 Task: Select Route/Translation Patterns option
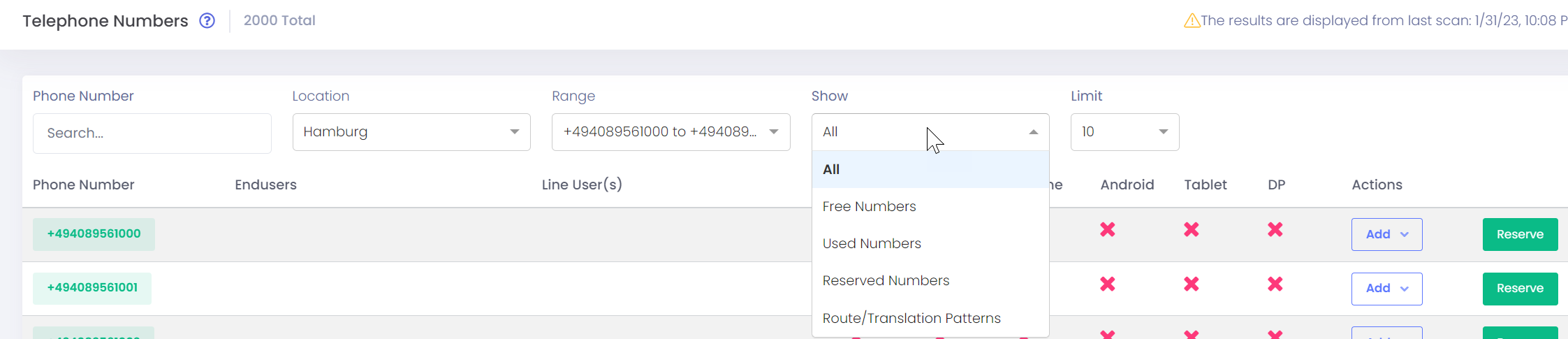point(911,318)
